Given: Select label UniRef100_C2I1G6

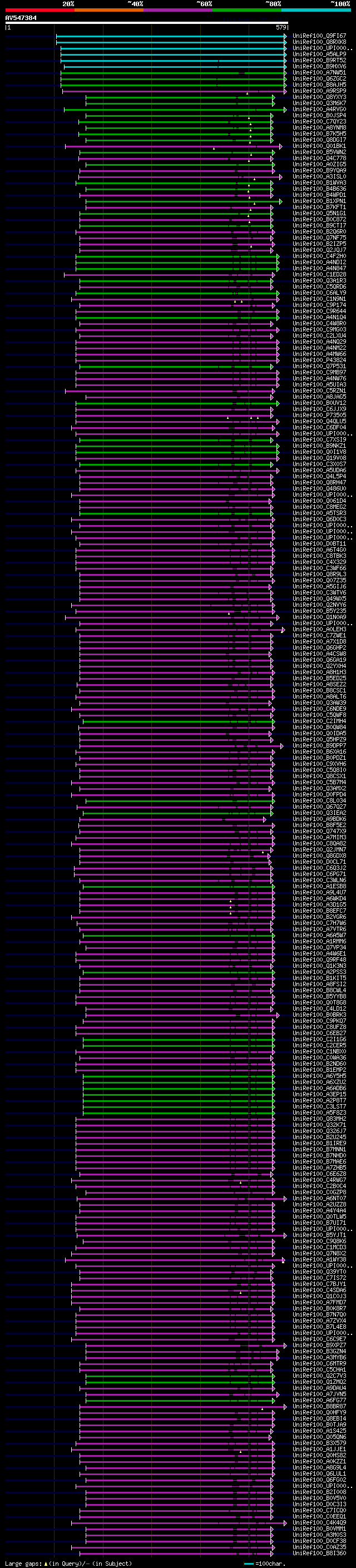Looking at the screenshot, I should click(319, 1039).
